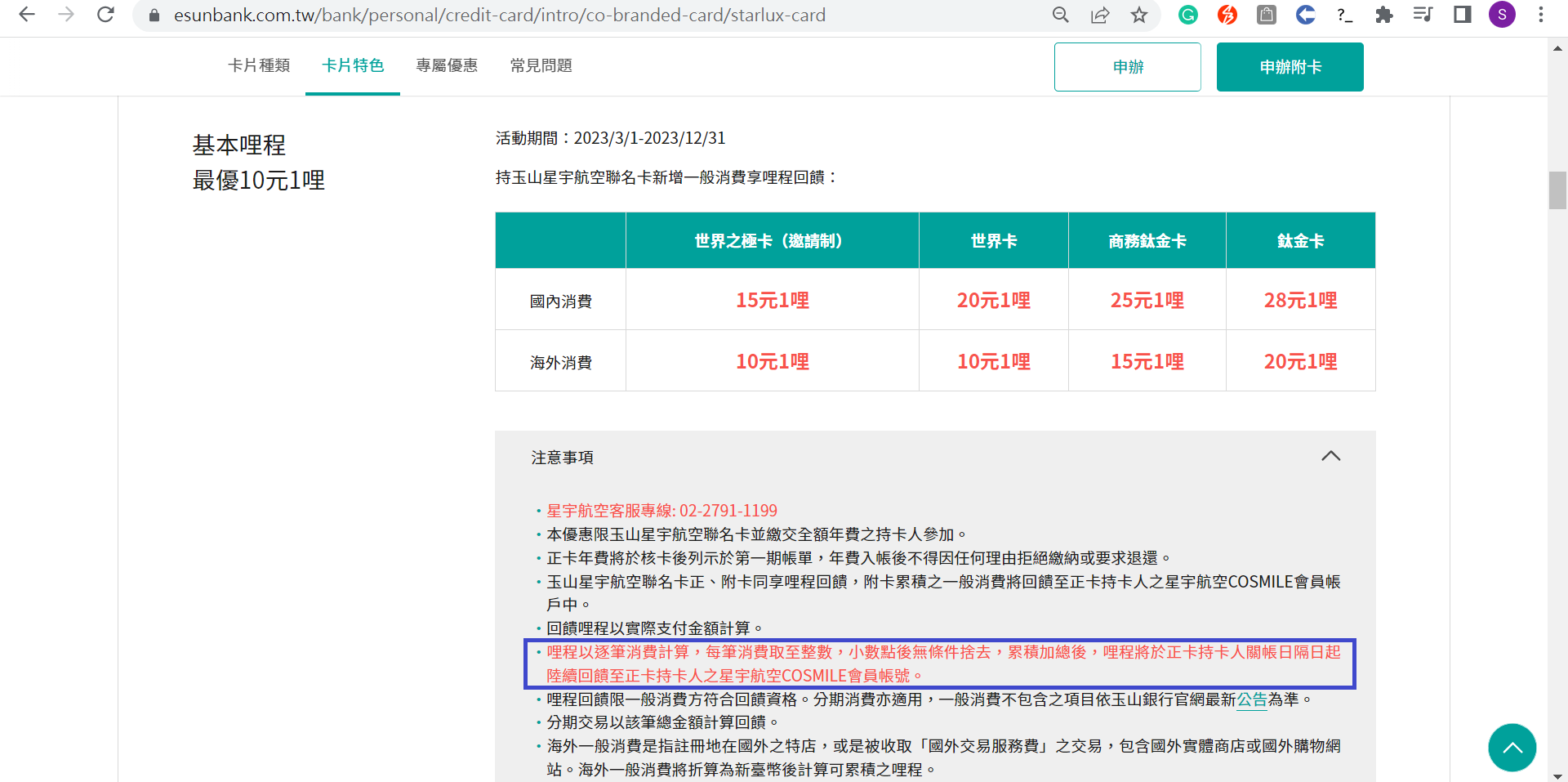Go forward in browser history
This screenshot has width=1568, height=782.
[66, 15]
